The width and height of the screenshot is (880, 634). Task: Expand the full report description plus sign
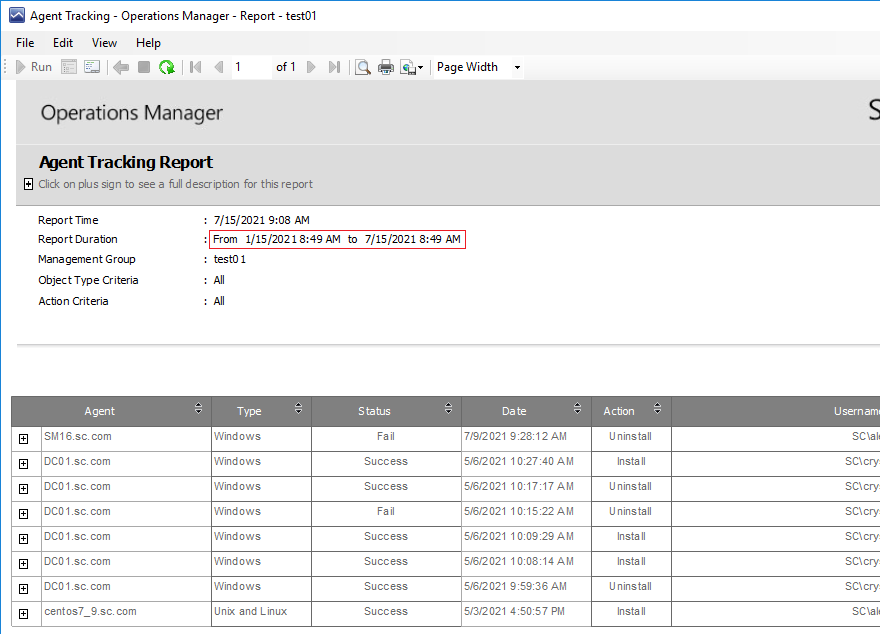point(28,184)
